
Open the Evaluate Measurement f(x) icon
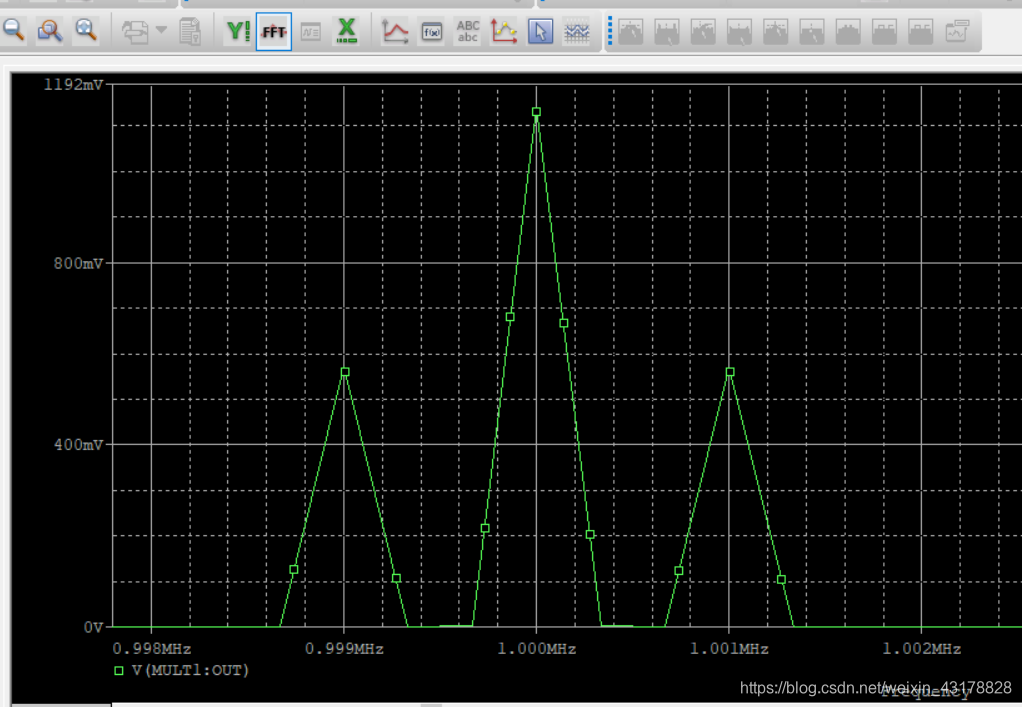click(431, 31)
